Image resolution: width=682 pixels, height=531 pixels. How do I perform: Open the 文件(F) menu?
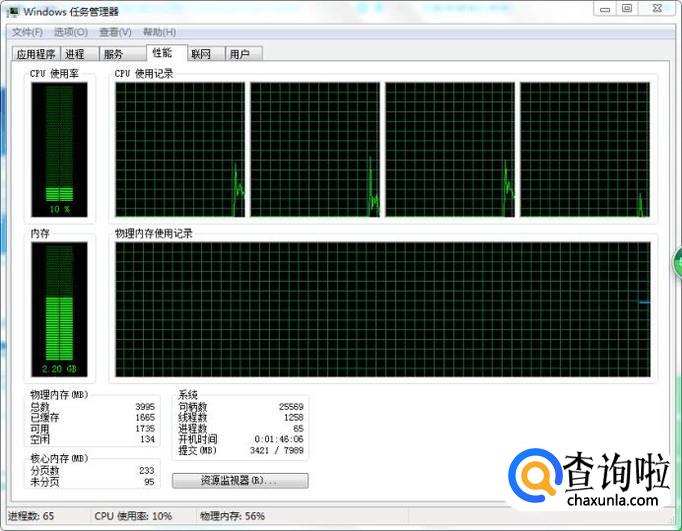pyautogui.click(x=27, y=32)
